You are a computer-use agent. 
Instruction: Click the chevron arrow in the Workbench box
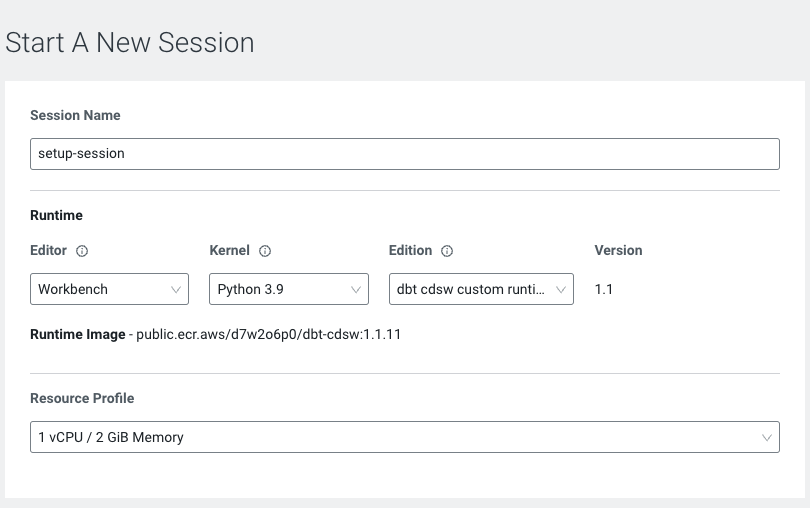click(176, 289)
